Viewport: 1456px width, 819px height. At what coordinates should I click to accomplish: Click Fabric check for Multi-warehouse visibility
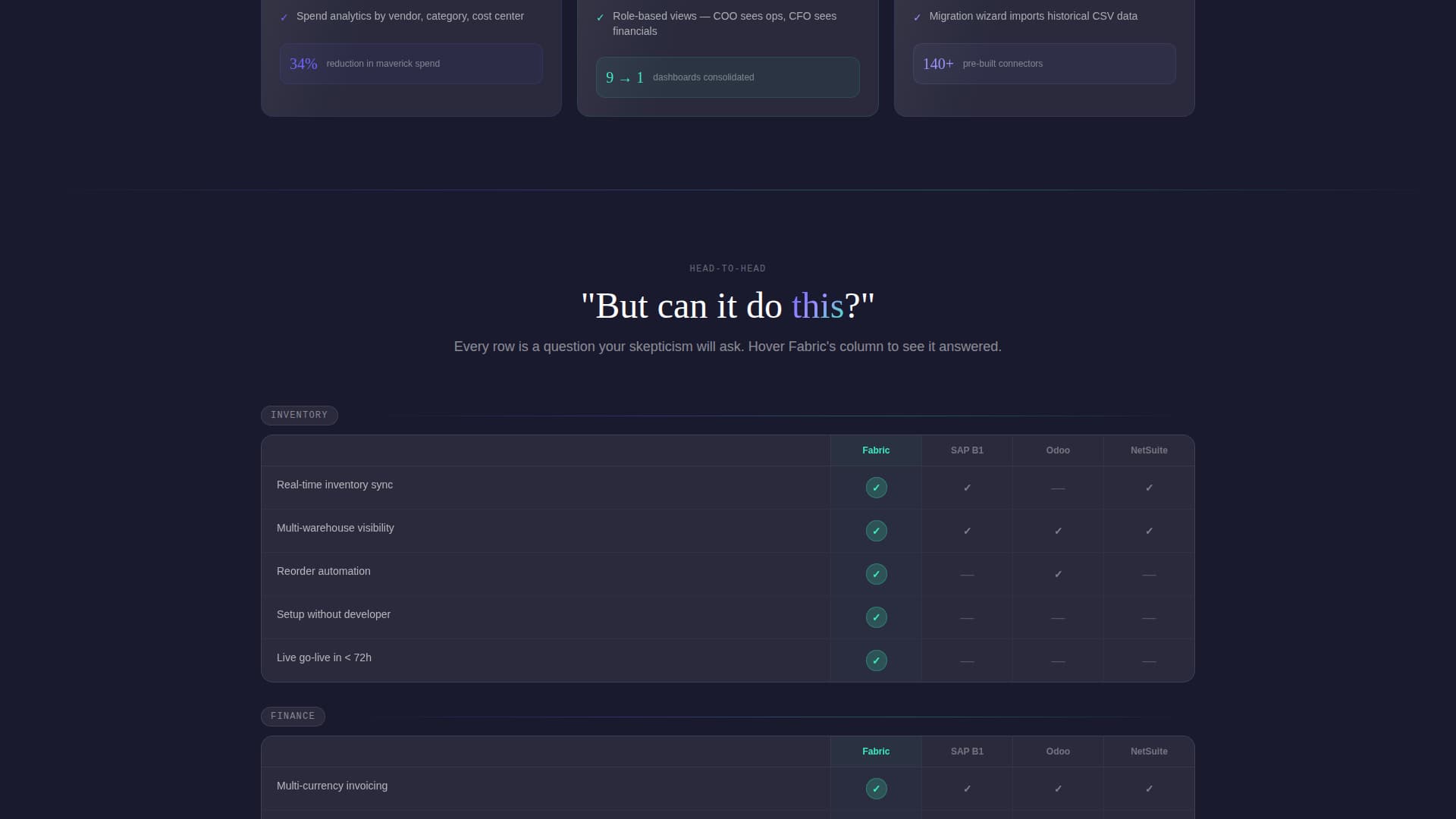click(x=876, y=531)
